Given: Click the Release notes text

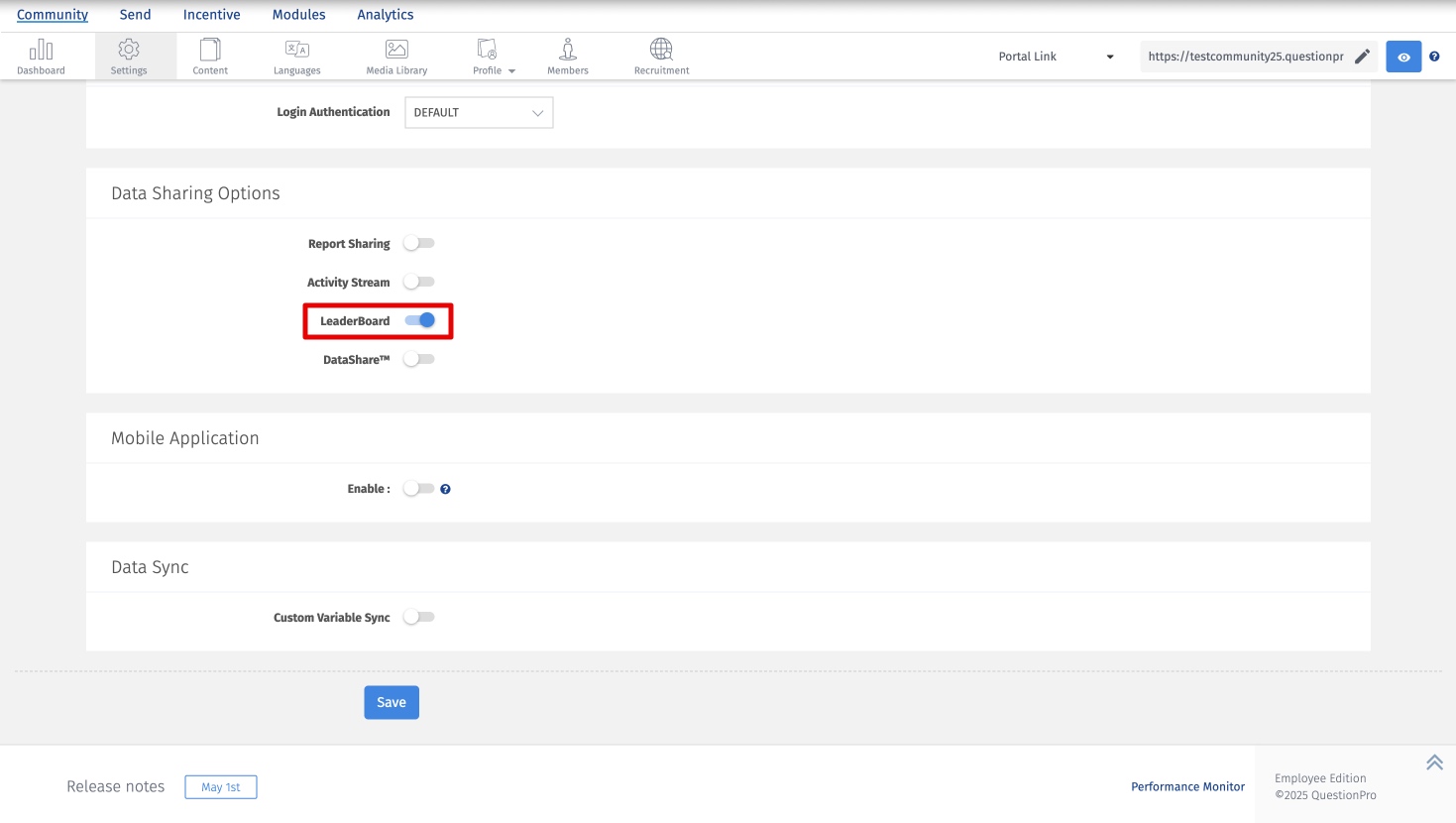Looking at the screenshot, I should pyautogui.click(x=116, y=786).
